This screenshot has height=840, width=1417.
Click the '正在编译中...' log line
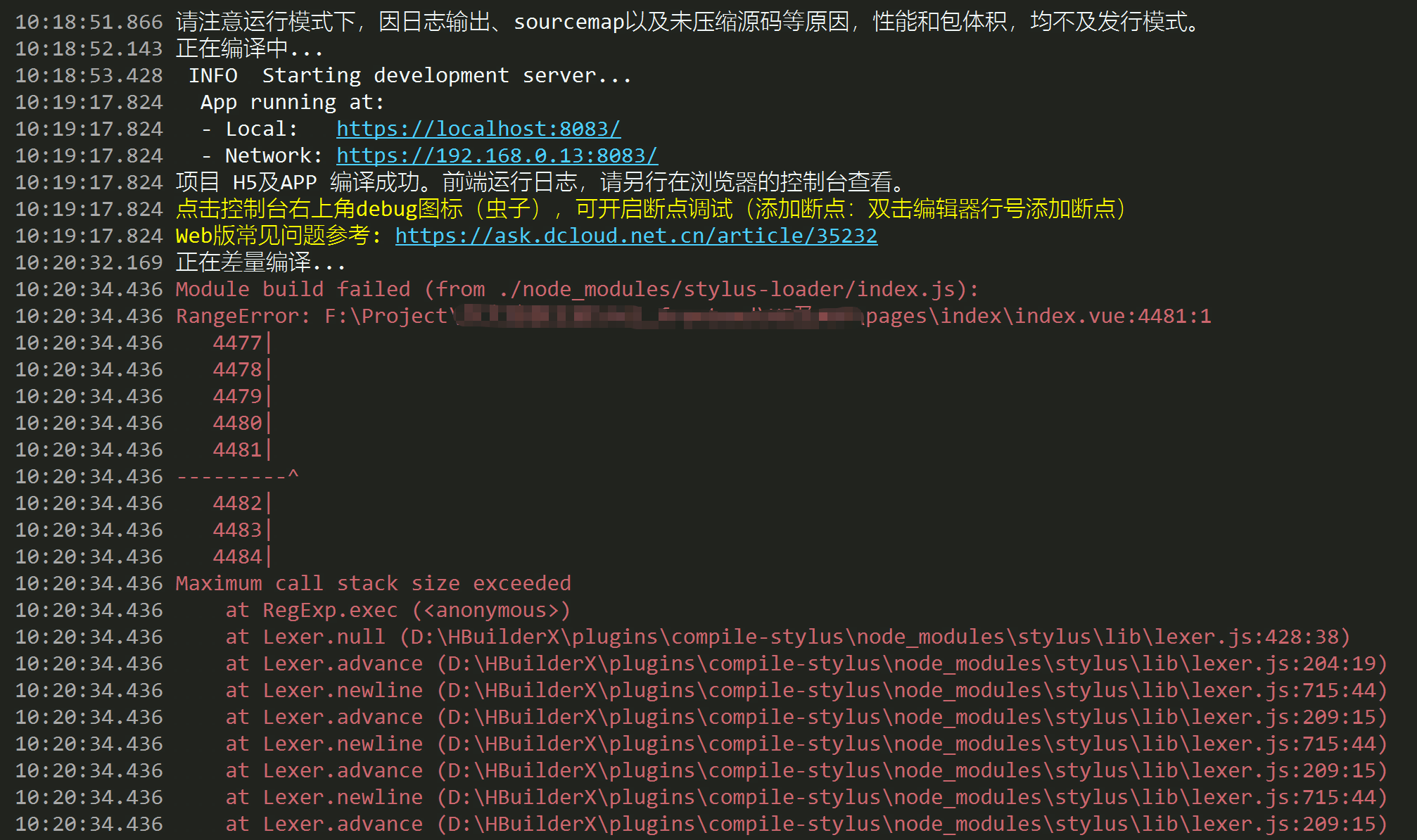[249, 49]
